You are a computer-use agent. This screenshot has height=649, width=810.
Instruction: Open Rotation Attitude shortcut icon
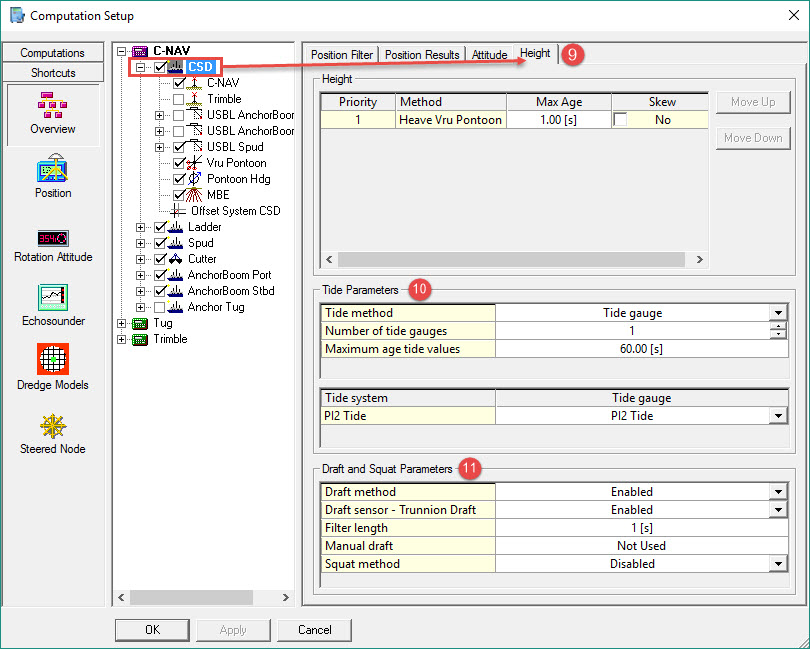[x=53, y=238]
